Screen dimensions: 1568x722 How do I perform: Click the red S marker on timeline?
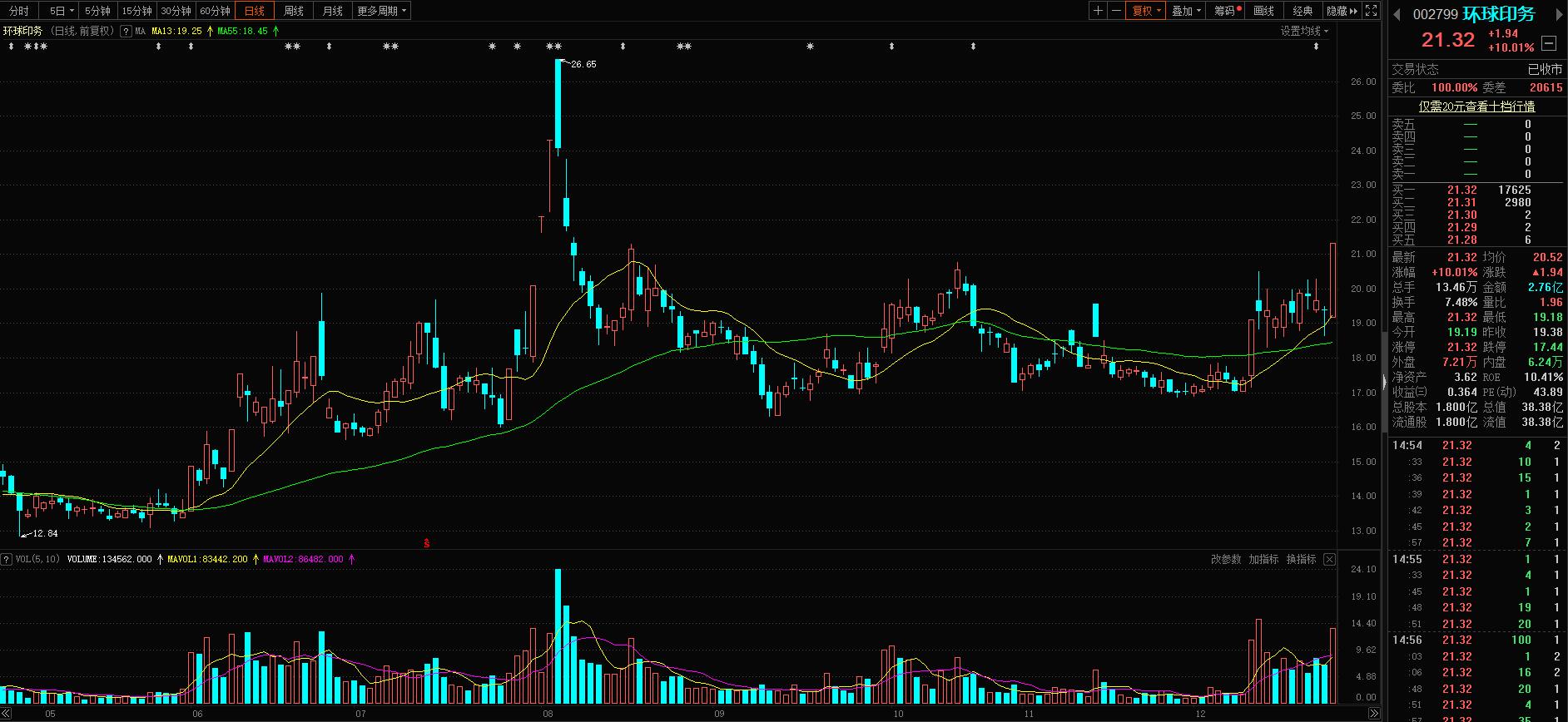coord(426,543)
